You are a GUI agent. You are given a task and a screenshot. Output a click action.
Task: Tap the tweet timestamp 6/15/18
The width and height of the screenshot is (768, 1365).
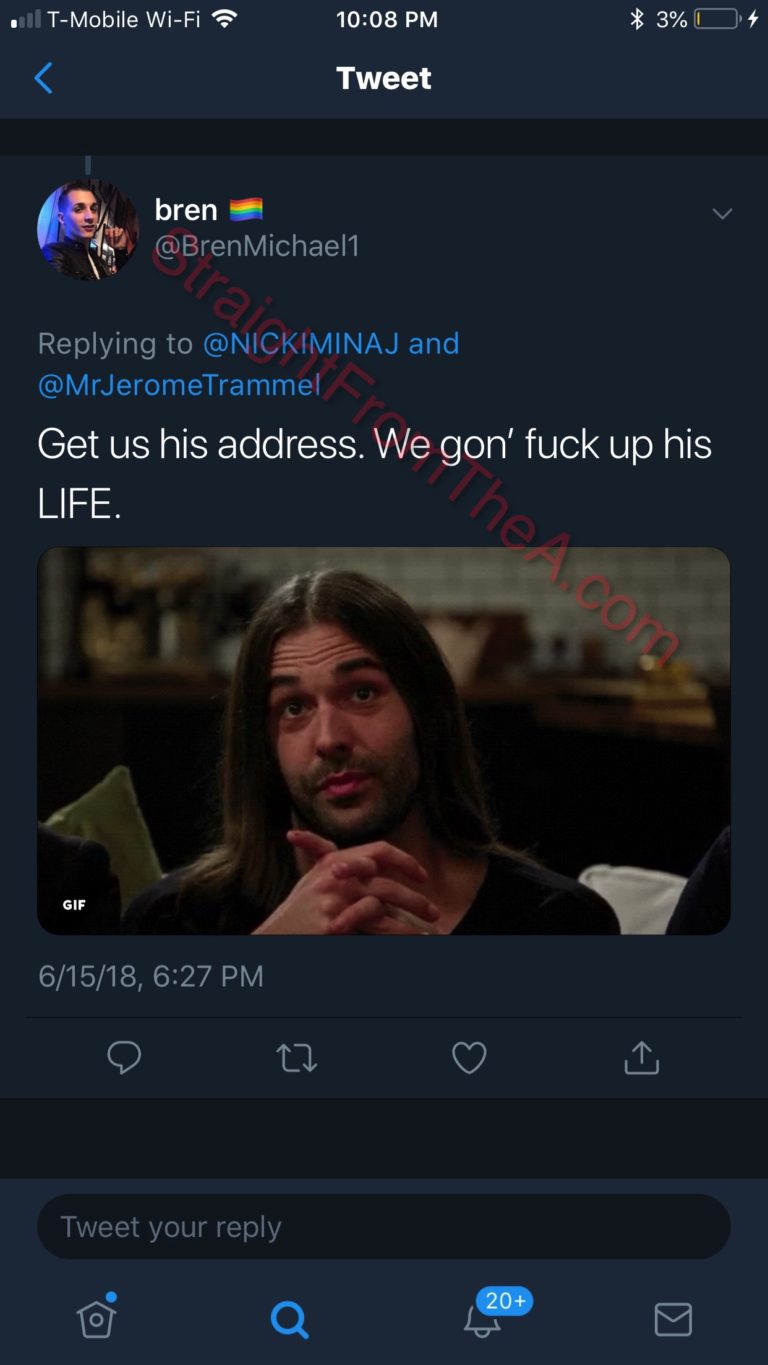151,976
